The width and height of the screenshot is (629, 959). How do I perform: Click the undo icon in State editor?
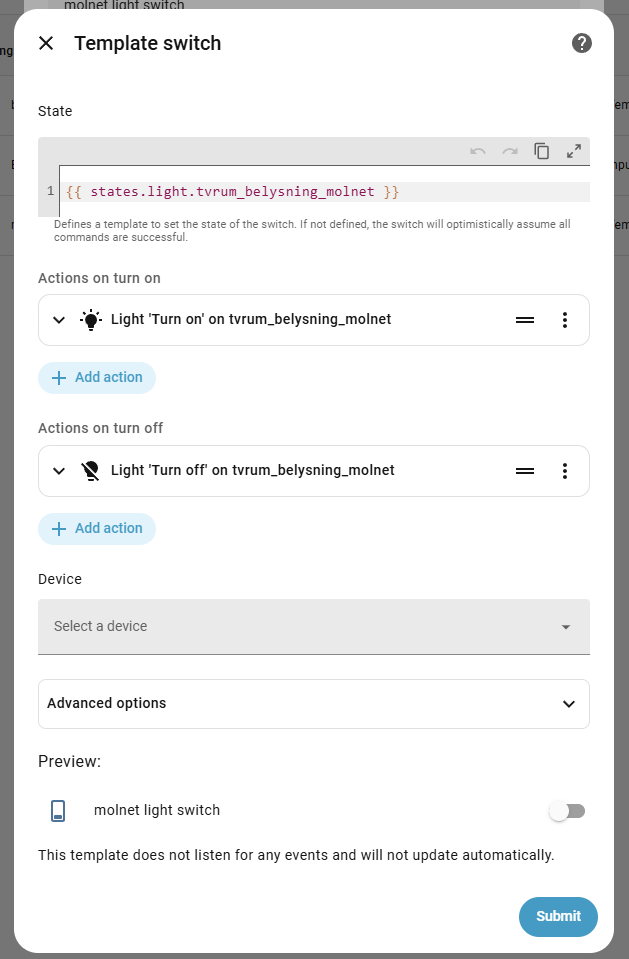point(478,151)
